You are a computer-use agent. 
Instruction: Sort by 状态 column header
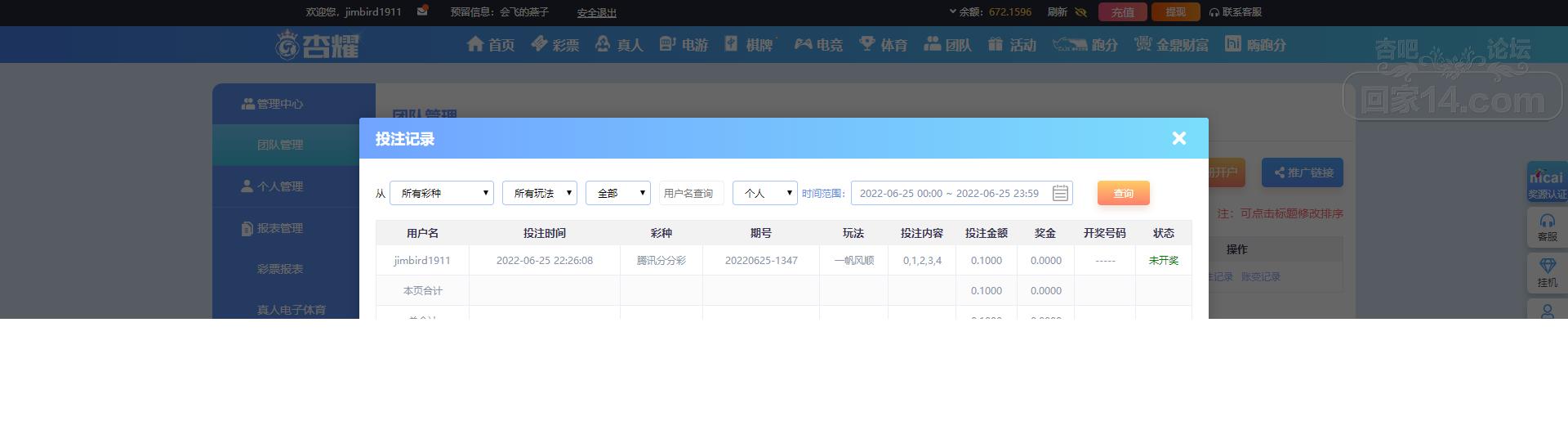pyautogui.click(x=1164, y=233)
